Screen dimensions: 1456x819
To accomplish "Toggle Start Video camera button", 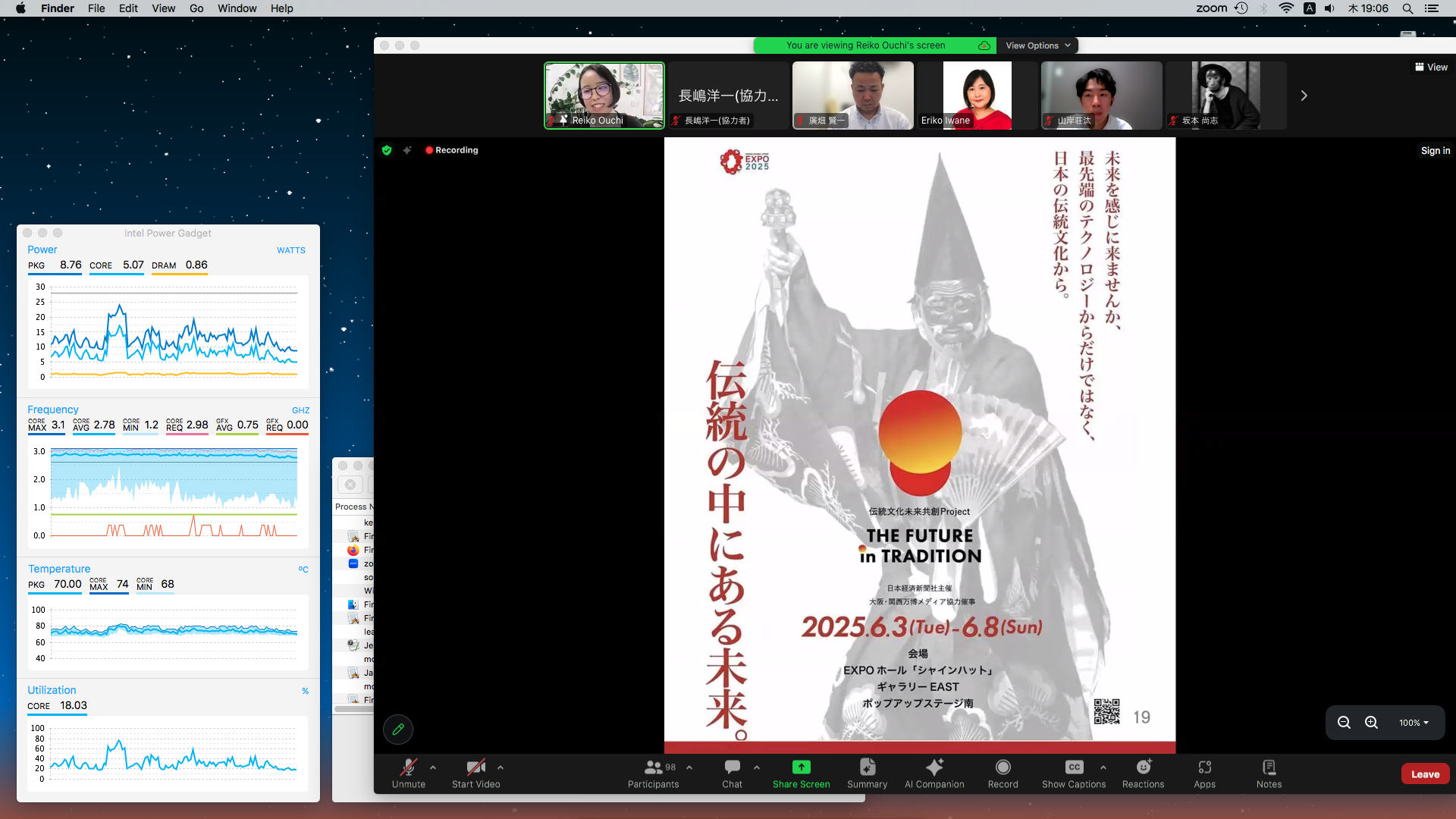I will tap(475, 767).
